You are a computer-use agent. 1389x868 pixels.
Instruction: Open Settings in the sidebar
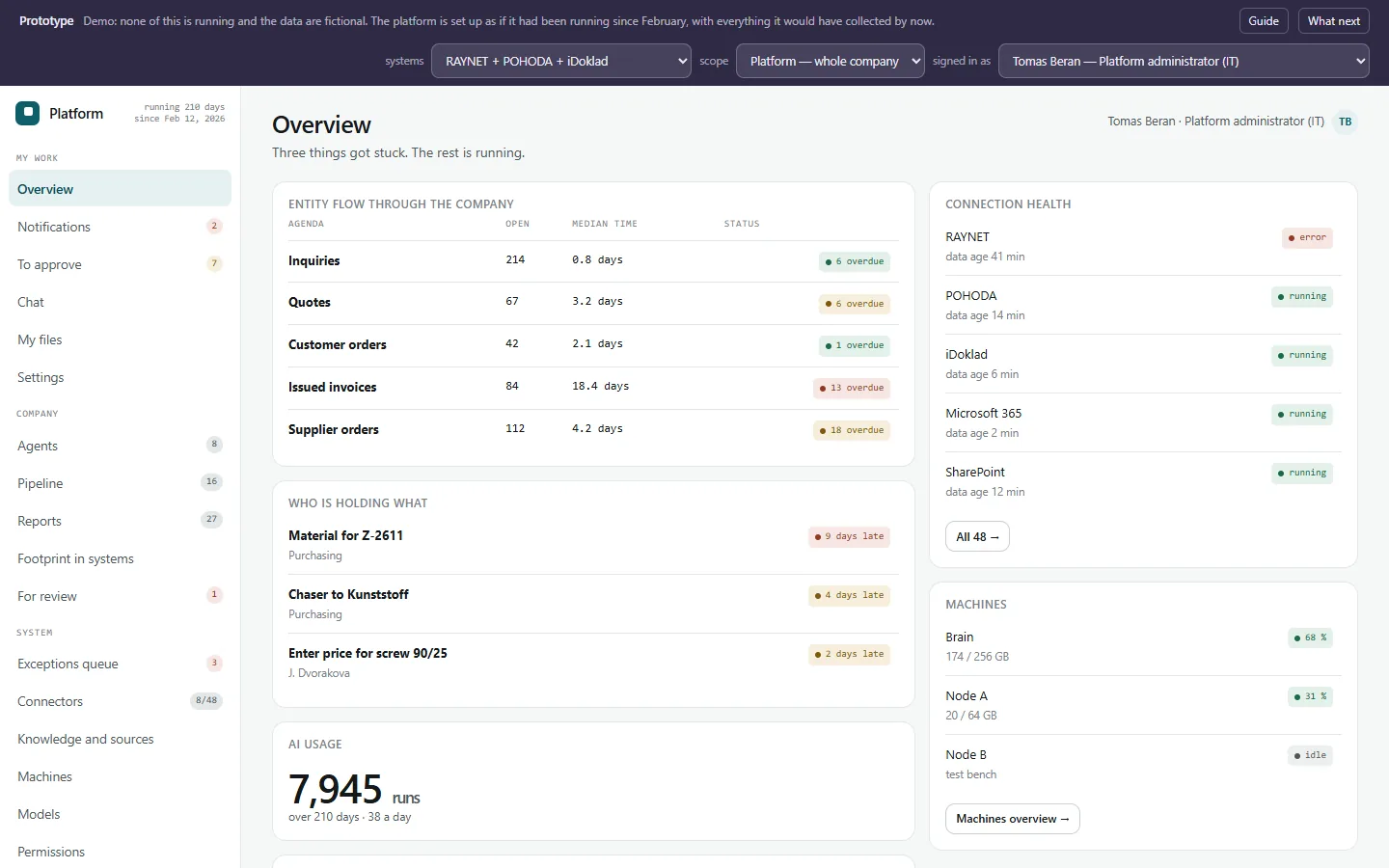(x=120, y=377)
